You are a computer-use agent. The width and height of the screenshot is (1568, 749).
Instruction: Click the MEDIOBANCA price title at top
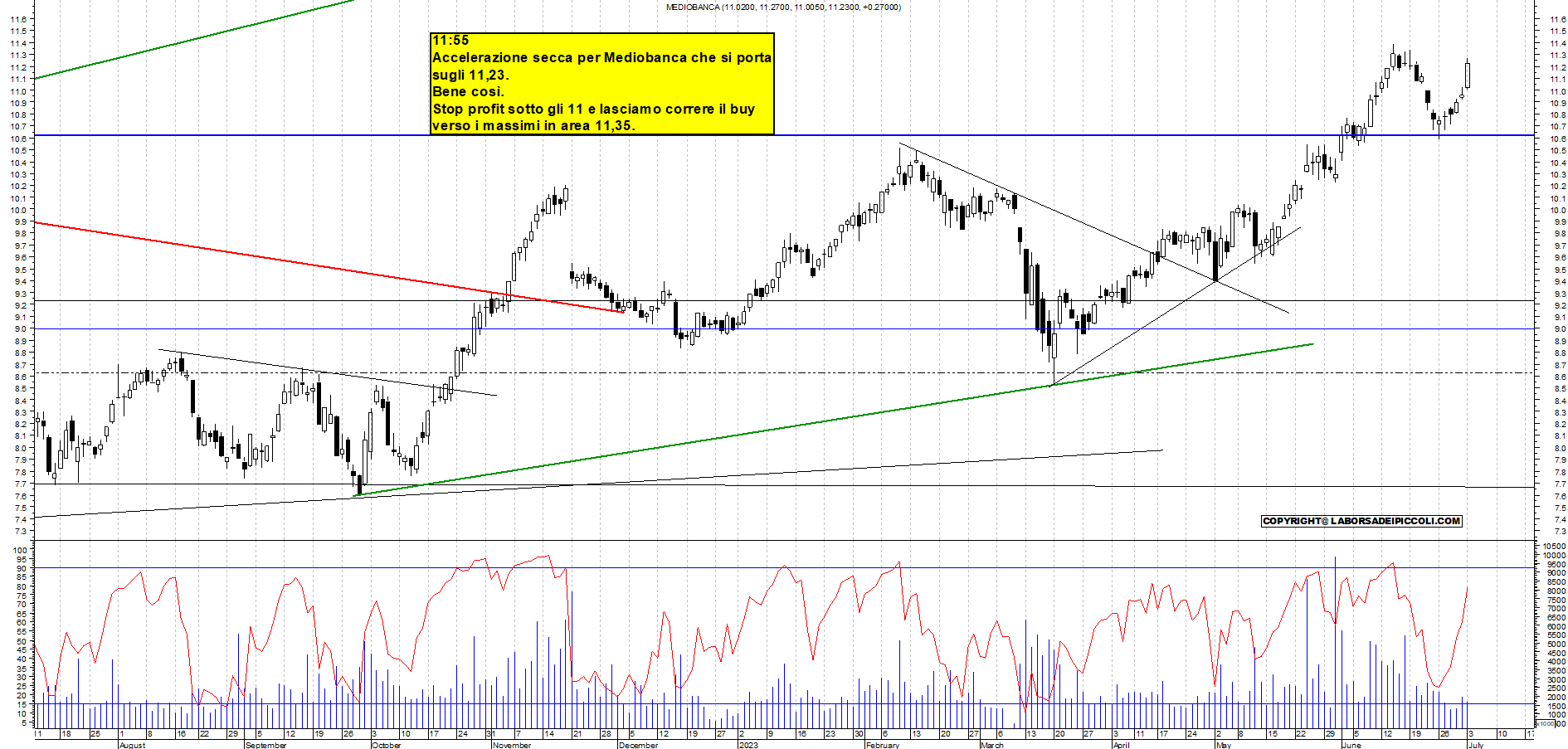coord(783,7)
